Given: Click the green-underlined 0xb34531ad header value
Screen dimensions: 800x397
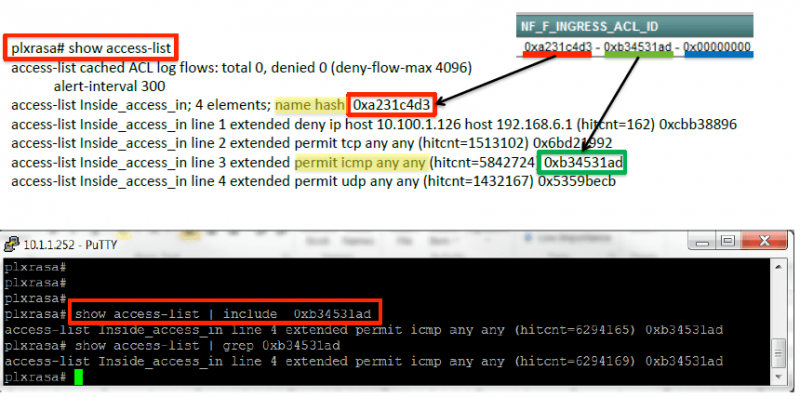Looking at the screenshot, I should (638, 46).
